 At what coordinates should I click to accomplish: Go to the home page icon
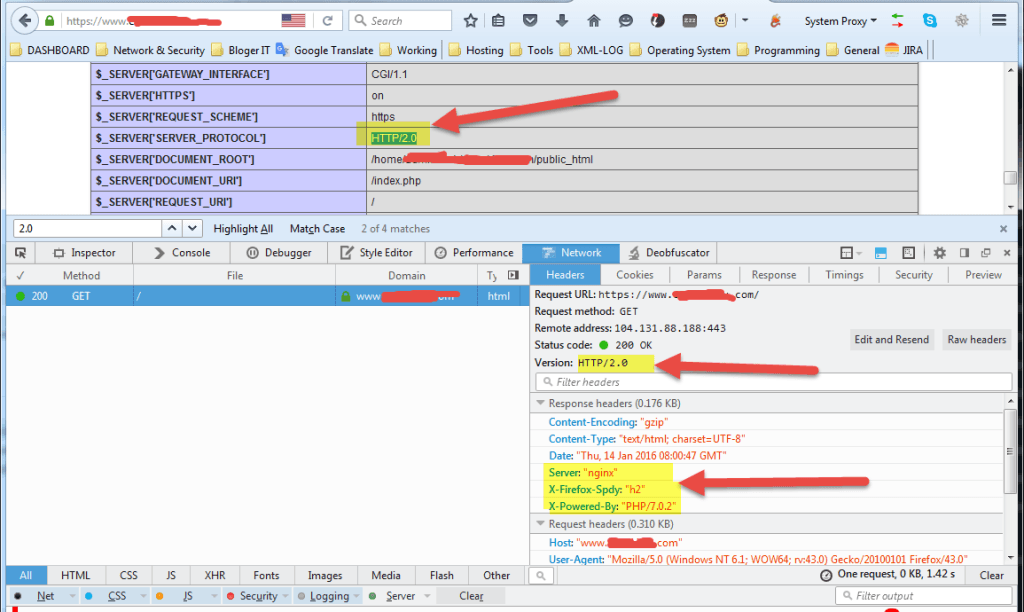(594, 21)
